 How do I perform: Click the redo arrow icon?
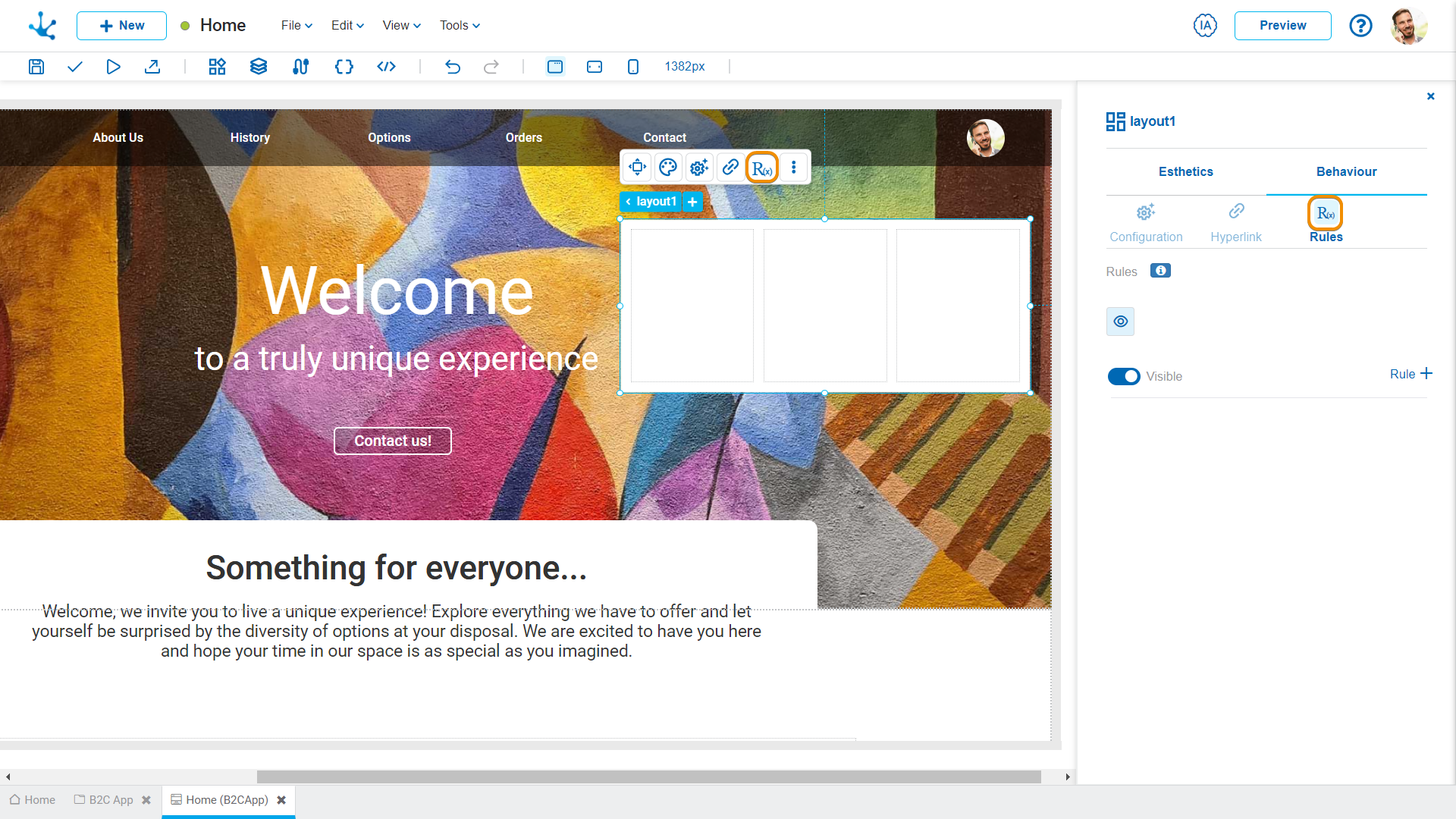click(x=492, y=67)
